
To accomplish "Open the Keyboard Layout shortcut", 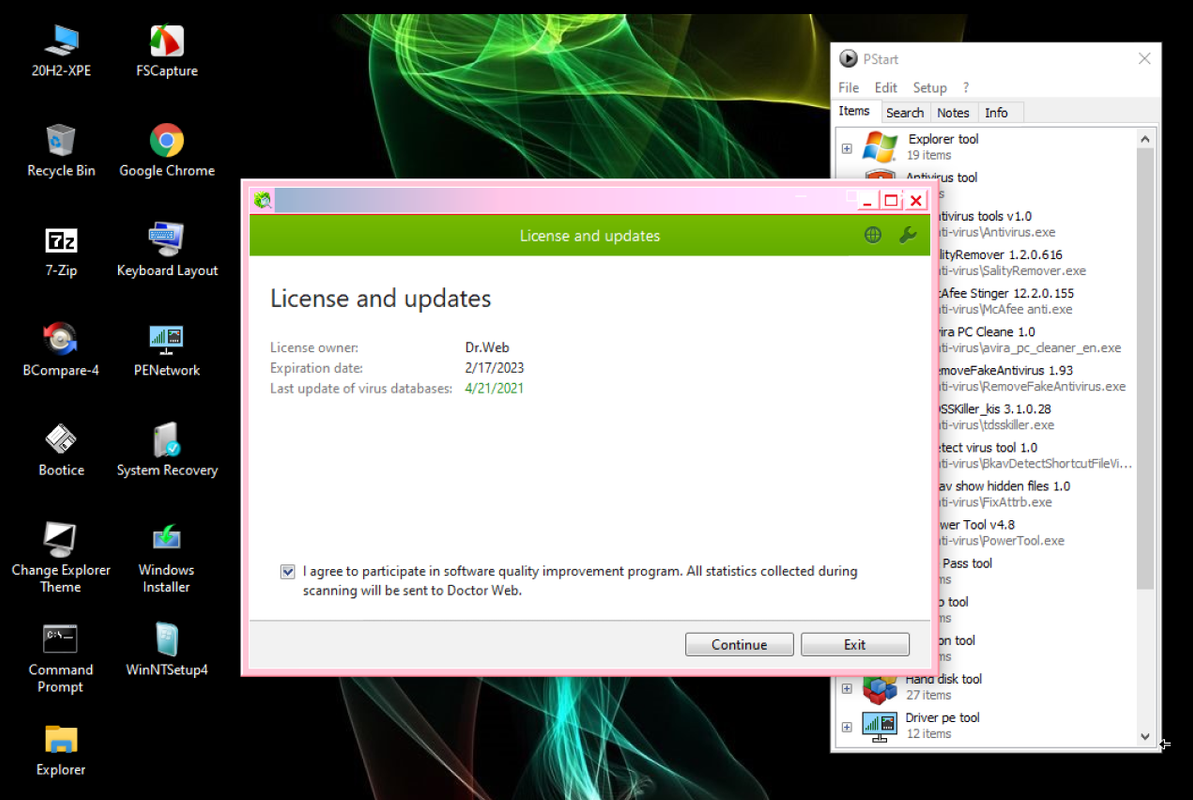I will pyautogui.click(x=167, y=251).
